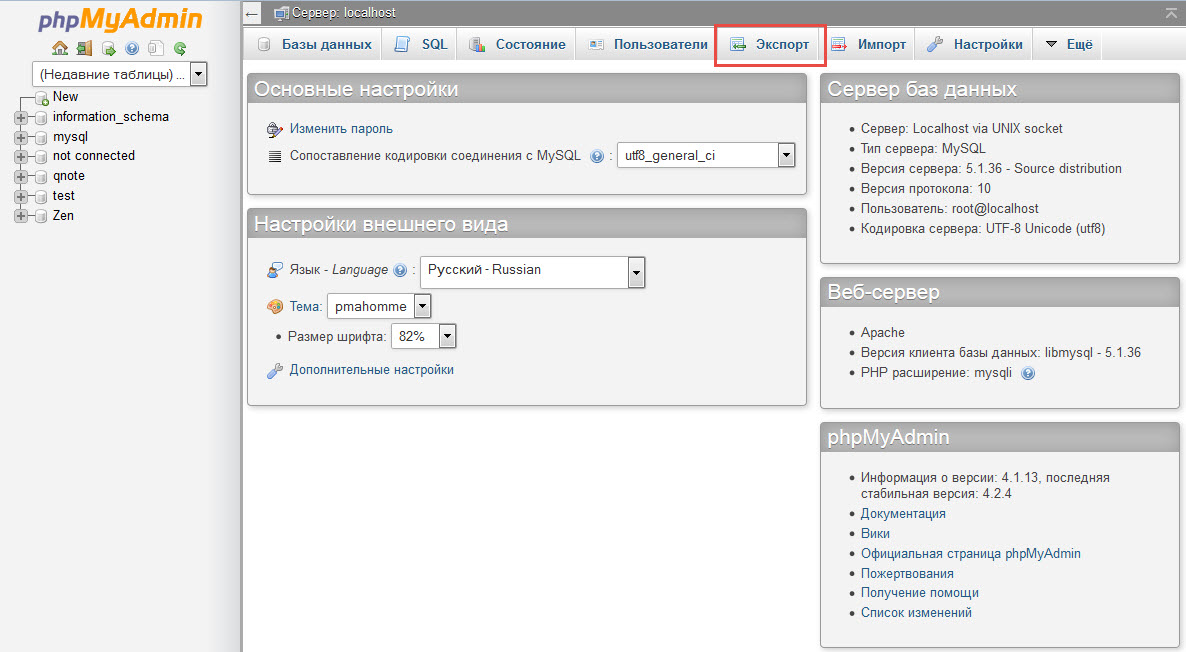Click the Тема link

(306, 306)
